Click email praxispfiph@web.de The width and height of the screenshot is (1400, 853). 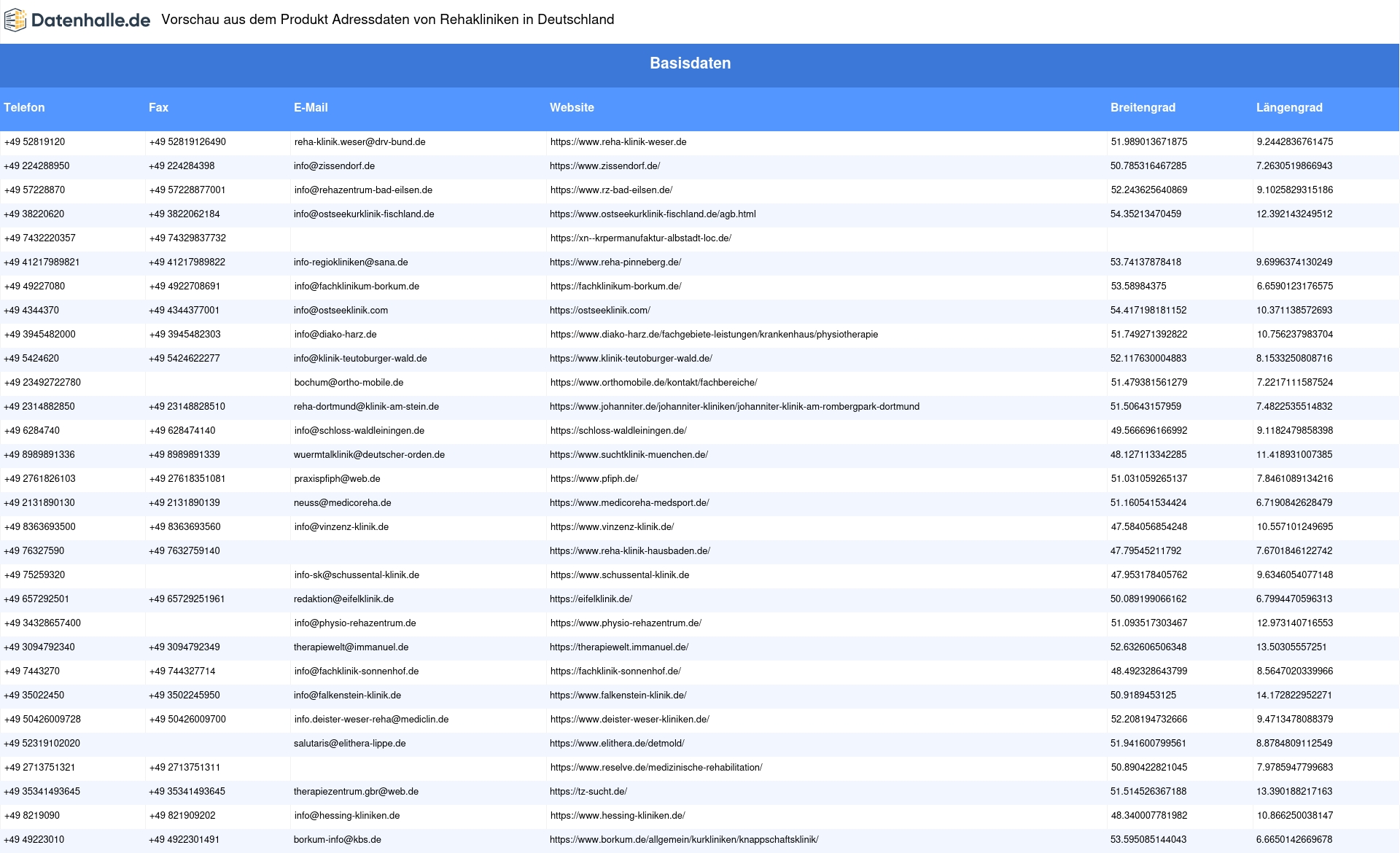[338, 479]
